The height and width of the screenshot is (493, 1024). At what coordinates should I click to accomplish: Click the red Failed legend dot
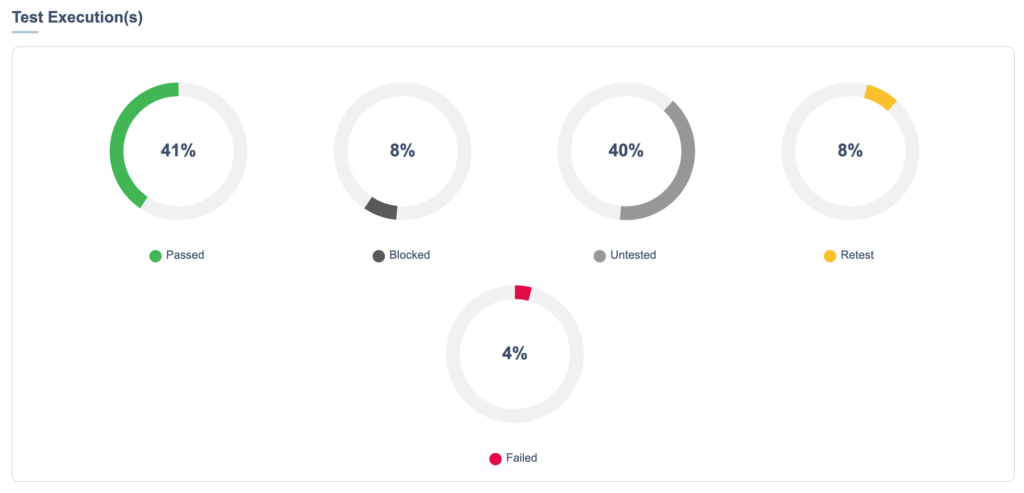tap(495, 459)
